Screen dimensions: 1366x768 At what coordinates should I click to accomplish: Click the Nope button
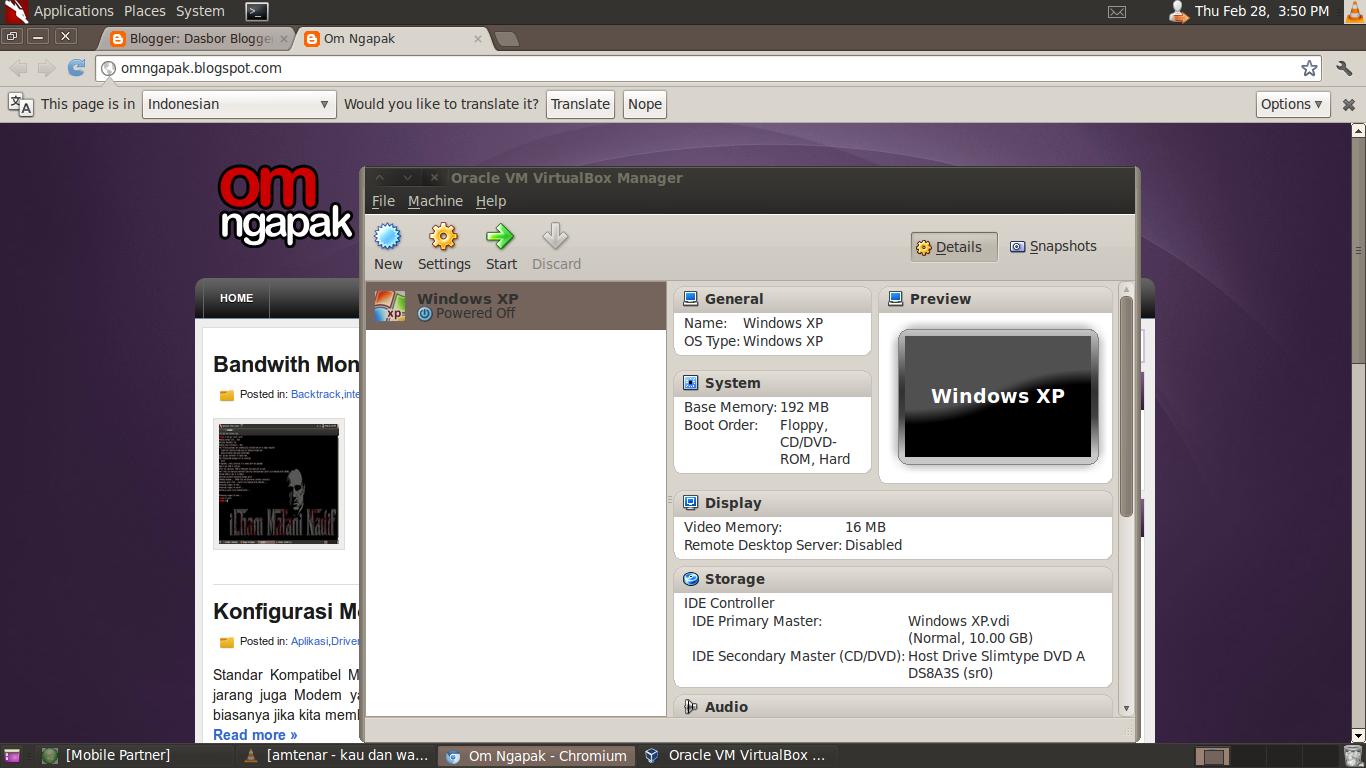pyautogui.click(x=645, y=104)
